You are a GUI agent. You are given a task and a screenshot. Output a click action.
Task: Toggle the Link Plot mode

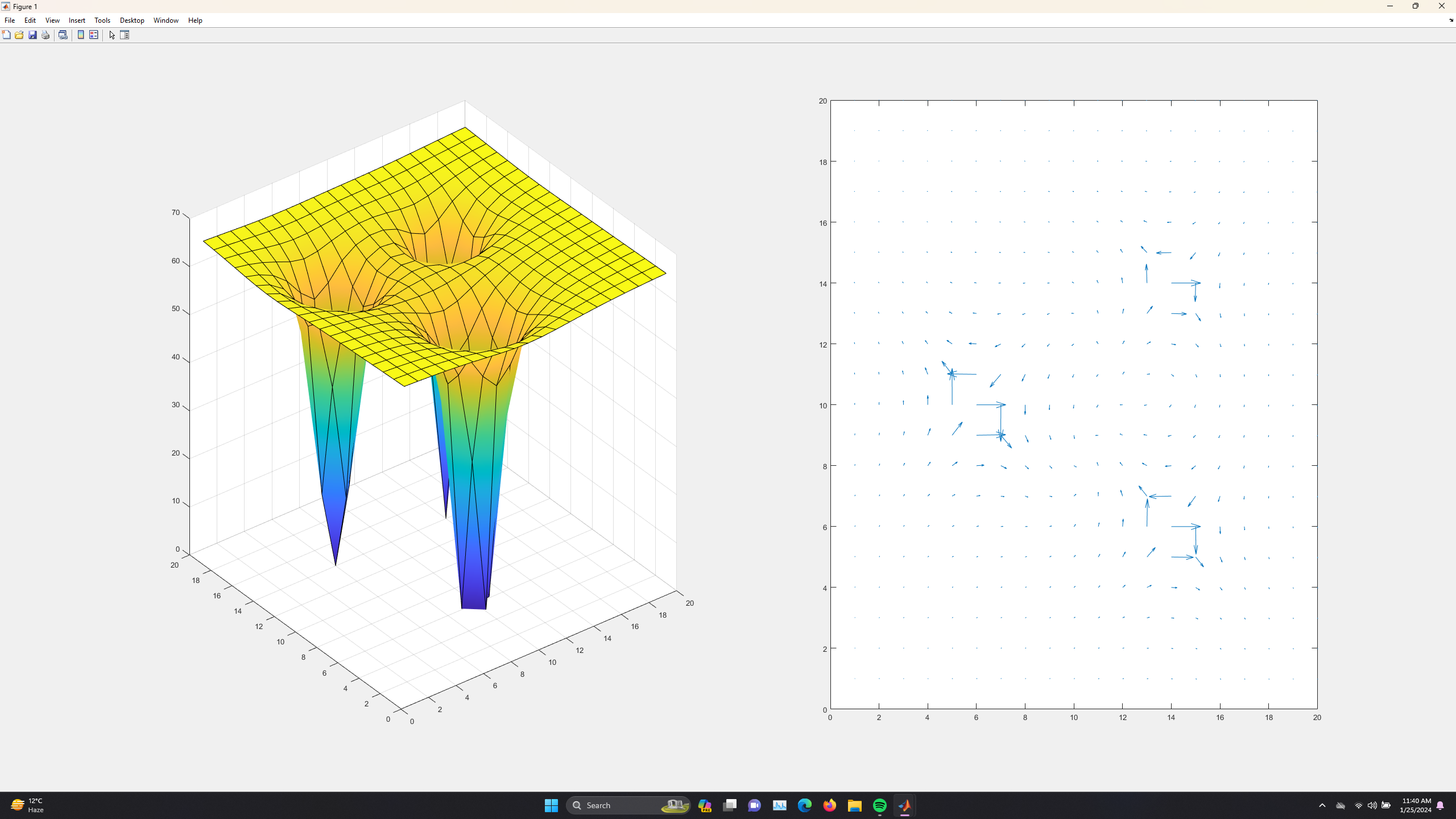click(63, 35)
